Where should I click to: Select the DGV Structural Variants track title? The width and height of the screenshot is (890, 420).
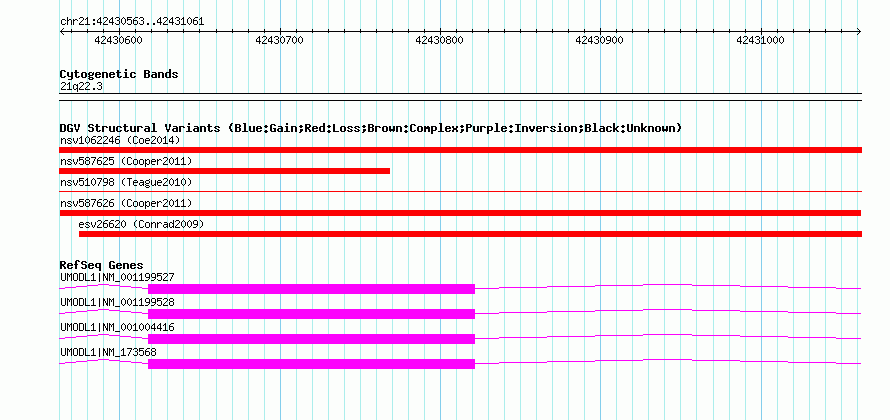[x=371, y=128]
